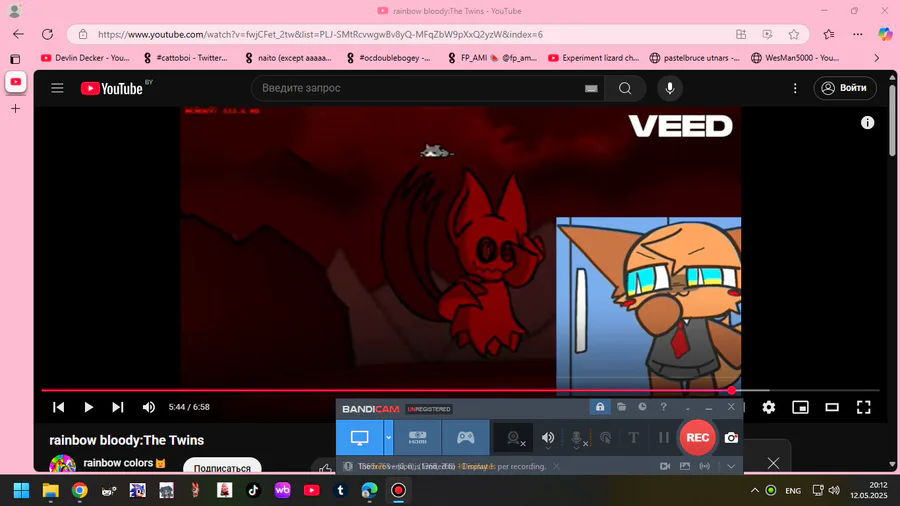Toggle Bandicam mouse click effects
Screen dimensions: 900x506
coord(605,438)
